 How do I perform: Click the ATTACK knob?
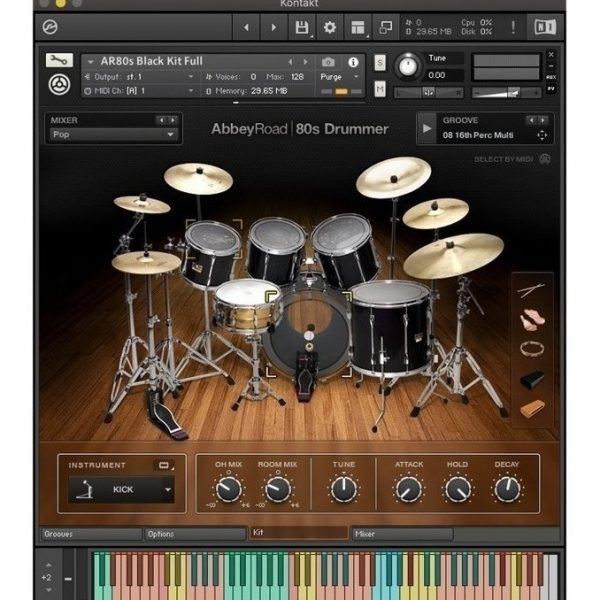coord(409,489)
